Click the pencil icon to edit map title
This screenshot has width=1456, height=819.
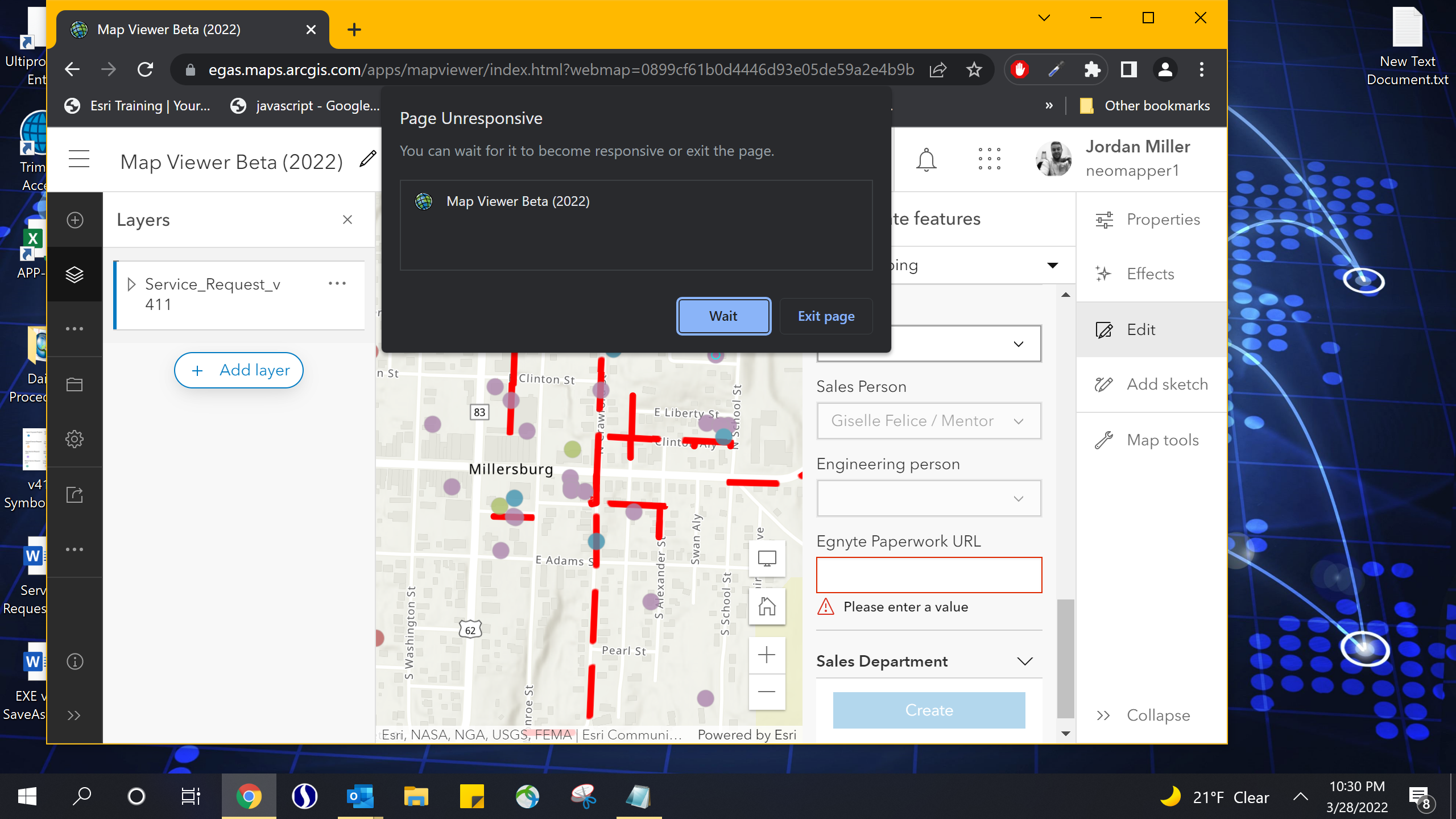pyautogui.click(x=368, y=159)
